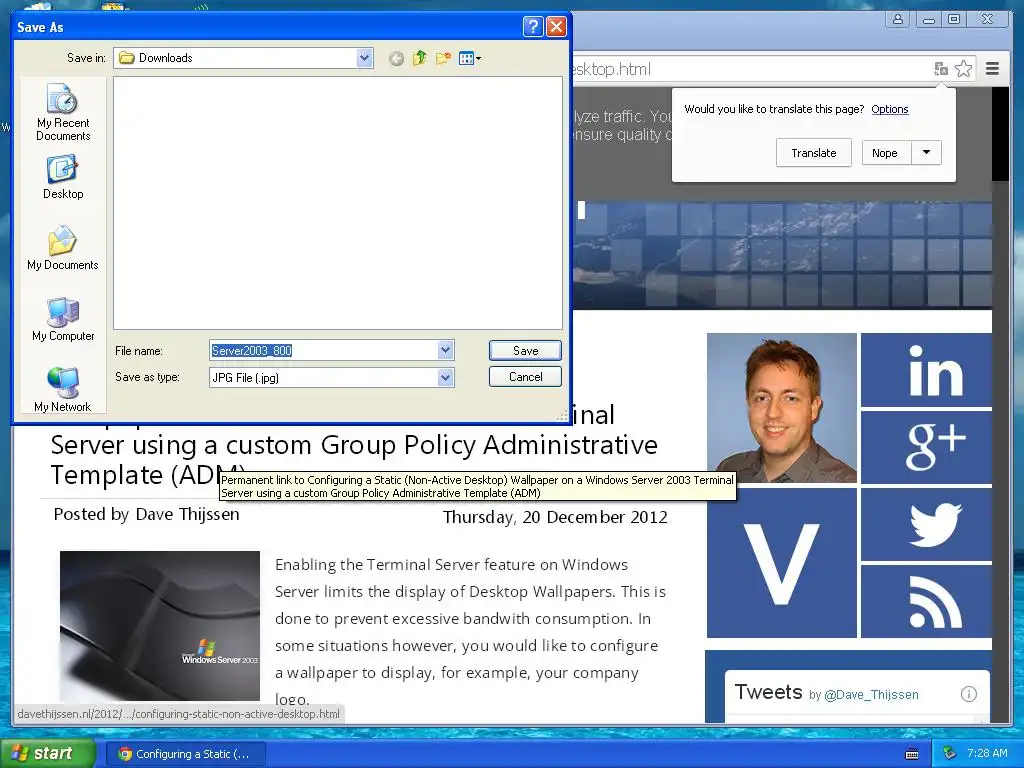Viewport: 1024px width, 768px height.
Task: Click the Chrome page vertical scrollbar
Action: point(1000,405)
